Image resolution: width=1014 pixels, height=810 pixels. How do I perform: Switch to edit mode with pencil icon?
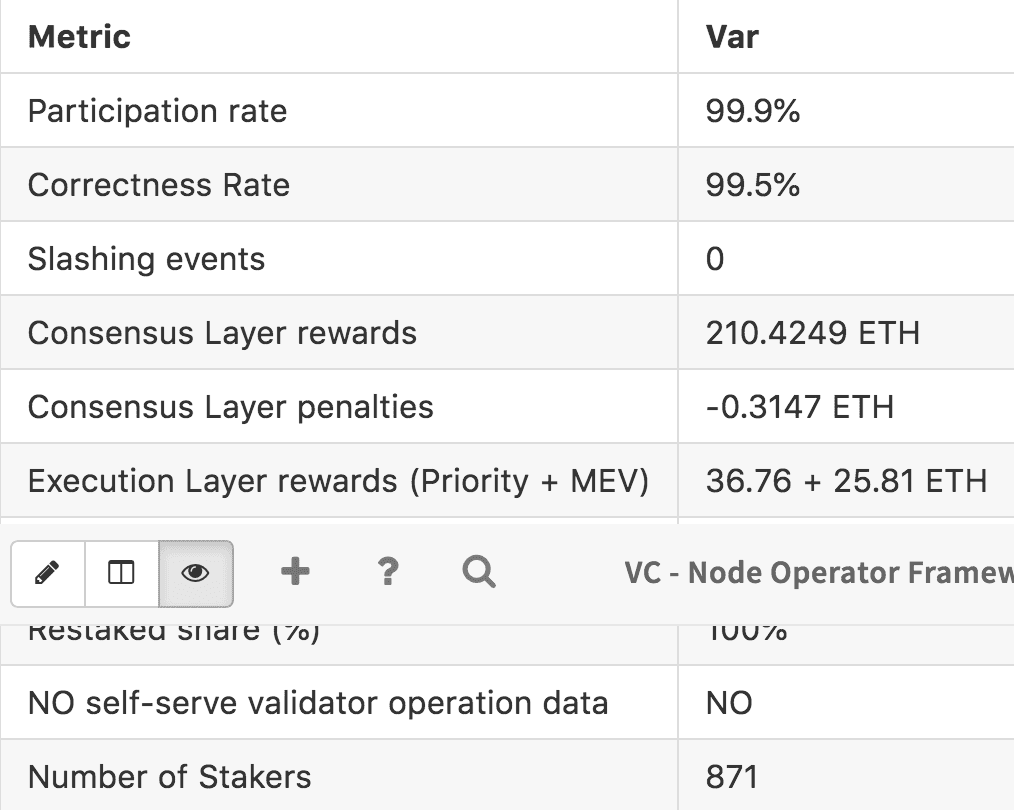pyautogui.click(x=47, y=573)
